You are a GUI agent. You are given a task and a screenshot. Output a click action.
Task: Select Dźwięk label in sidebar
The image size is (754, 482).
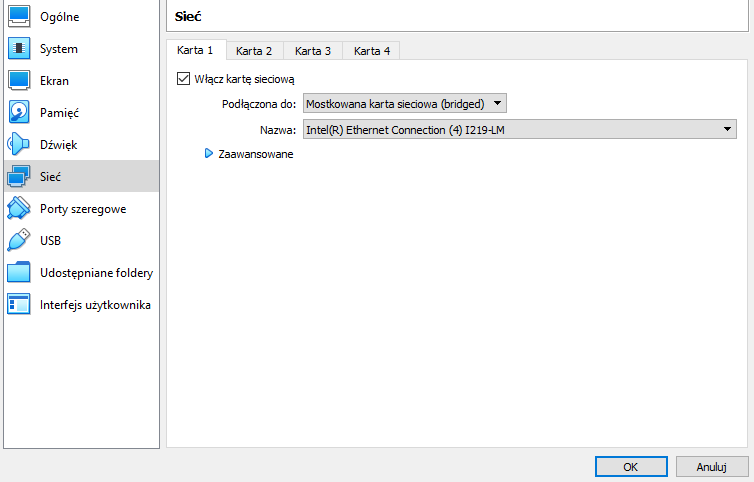(59, 145)
